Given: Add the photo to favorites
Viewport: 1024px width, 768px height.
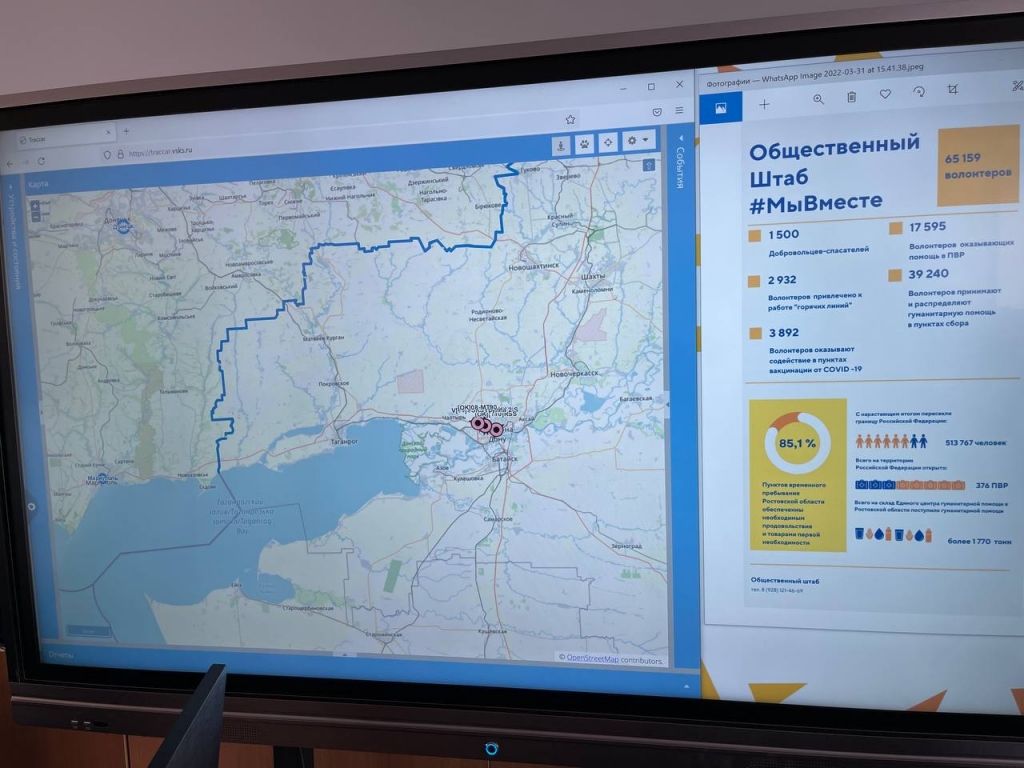Looking at the screenshot, I should click(x=885, y=94).
